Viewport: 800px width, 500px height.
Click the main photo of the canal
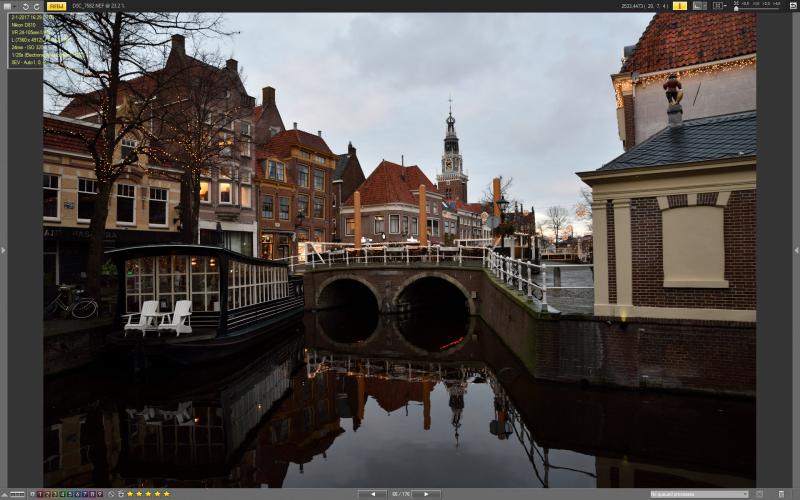click(399, 250)
